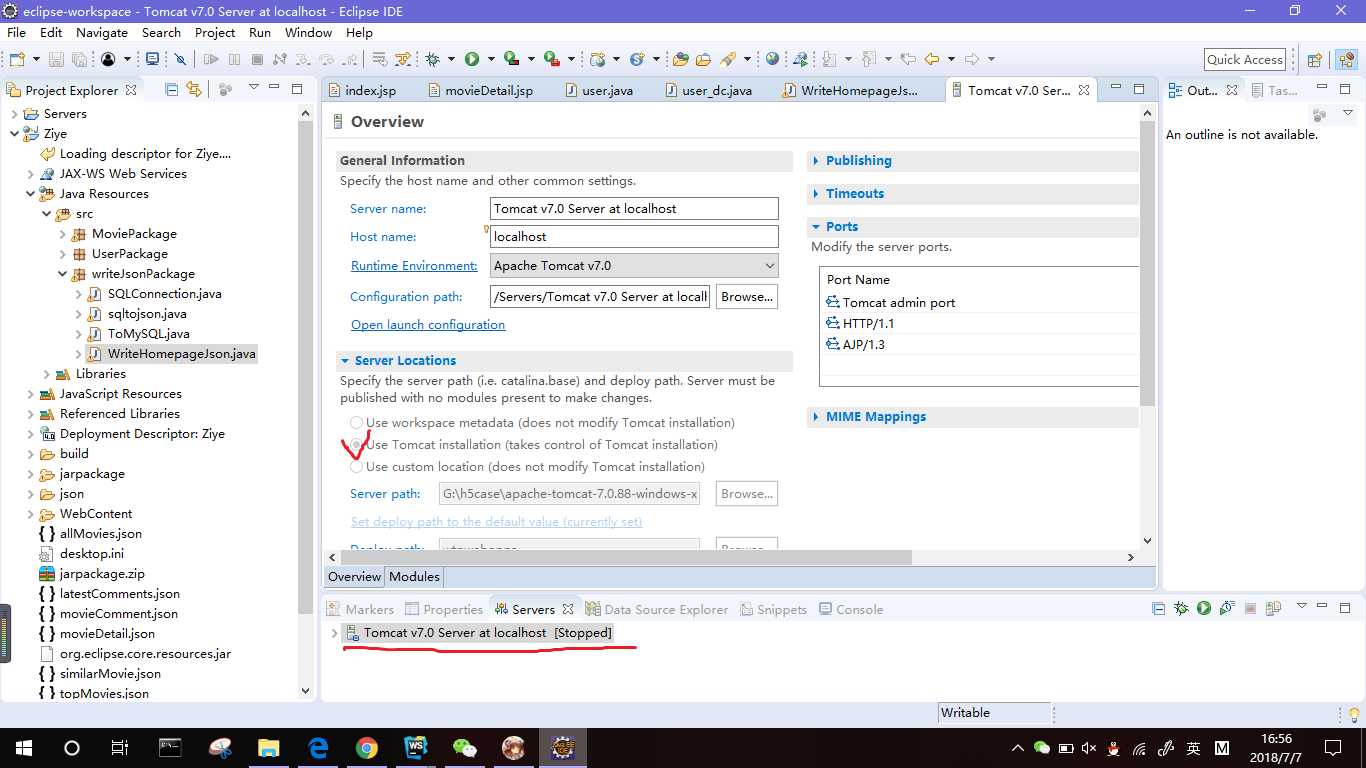1366x768 pixels.
Task: Open Chrome from the Windows taskbar
Action: [367, 748]
